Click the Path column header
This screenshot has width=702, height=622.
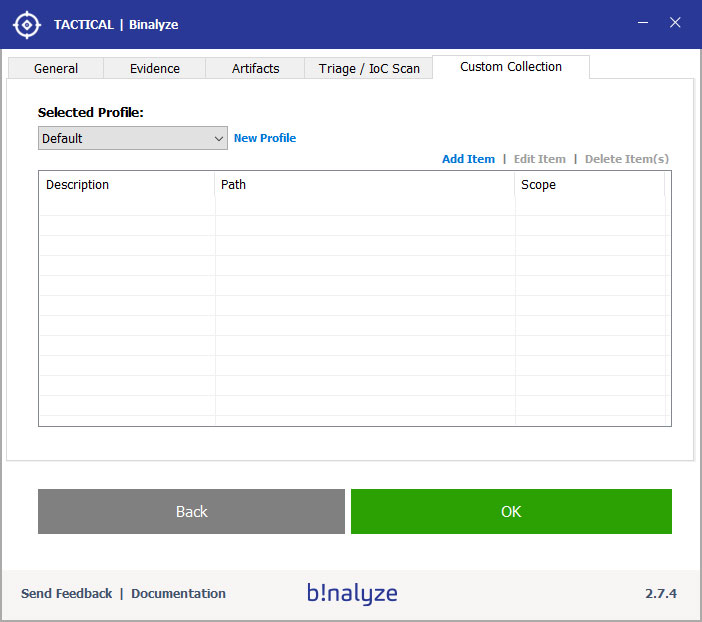(x=365, y=184)
